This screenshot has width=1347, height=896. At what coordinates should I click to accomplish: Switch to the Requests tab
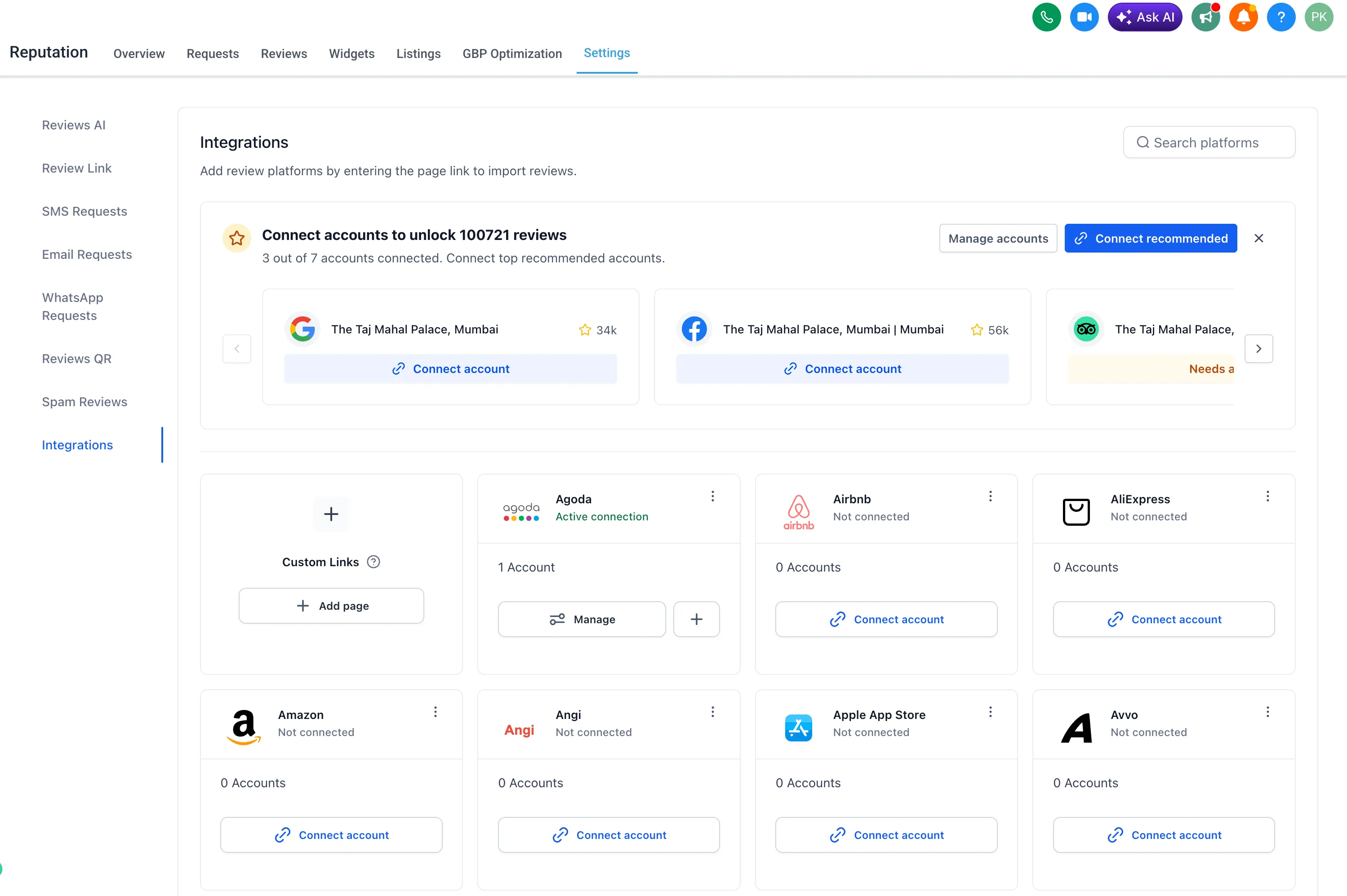click(213, 53)
